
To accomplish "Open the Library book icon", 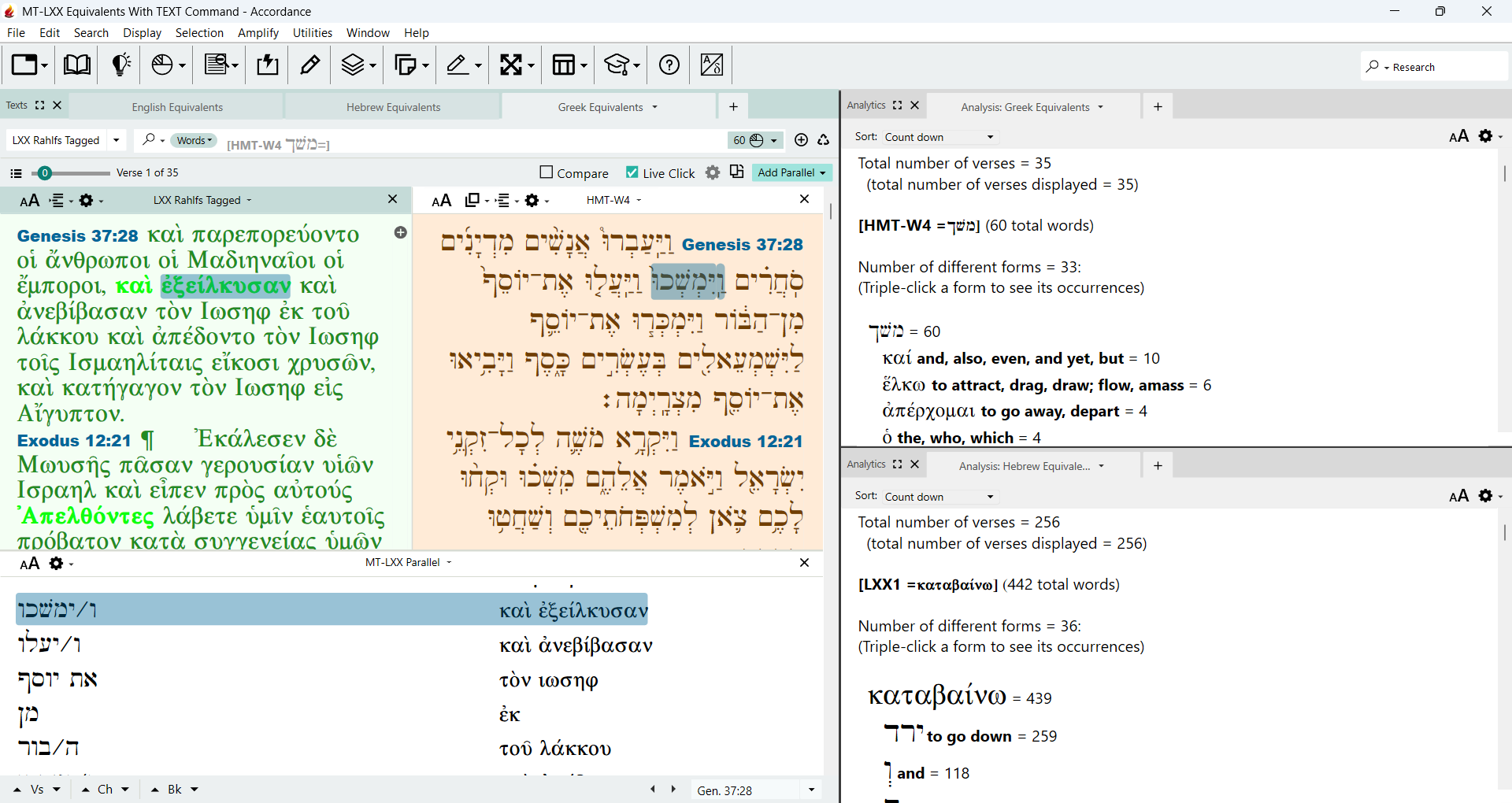I will 76,65.
